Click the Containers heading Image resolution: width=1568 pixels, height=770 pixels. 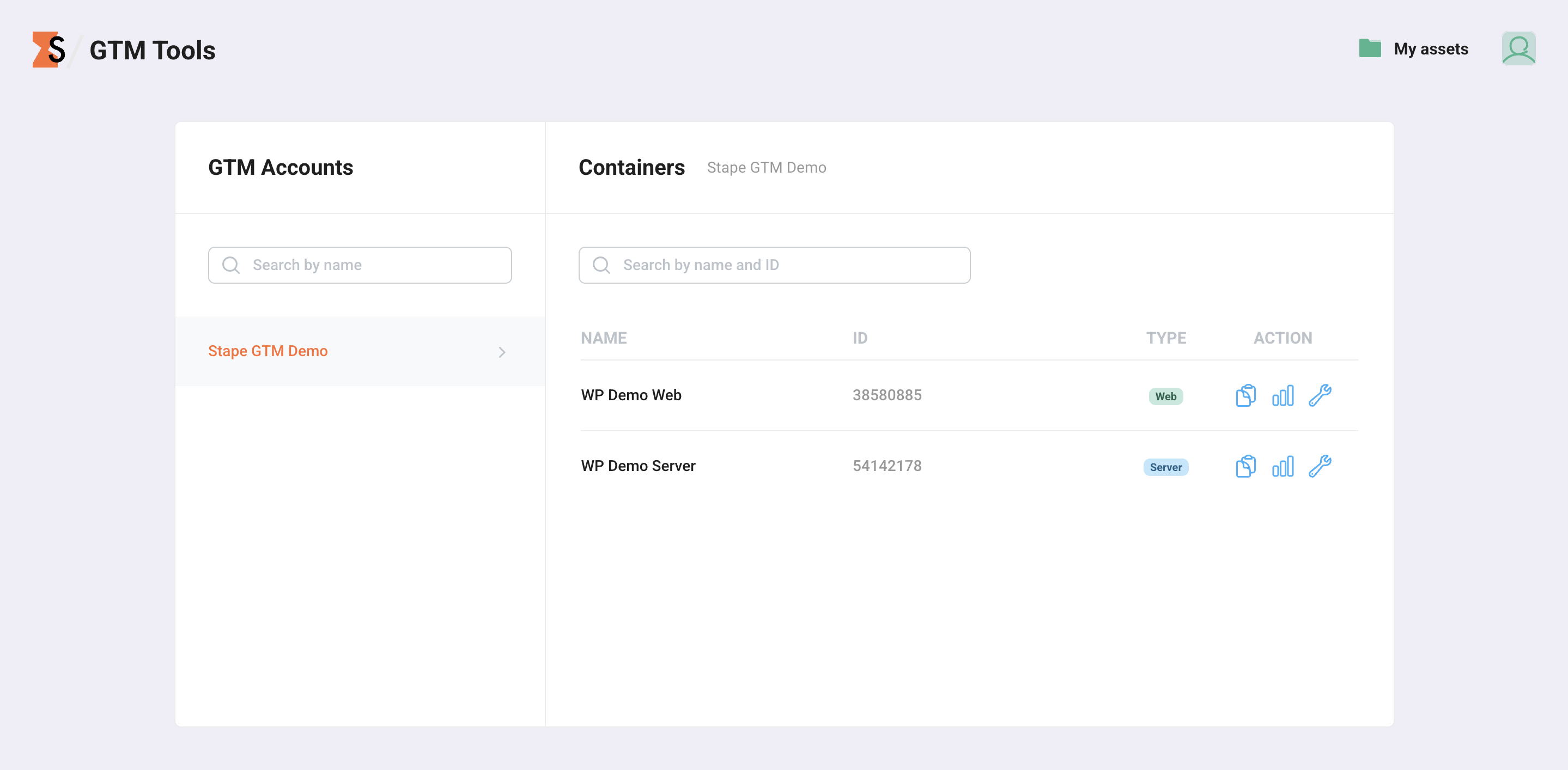pos(631,167)
